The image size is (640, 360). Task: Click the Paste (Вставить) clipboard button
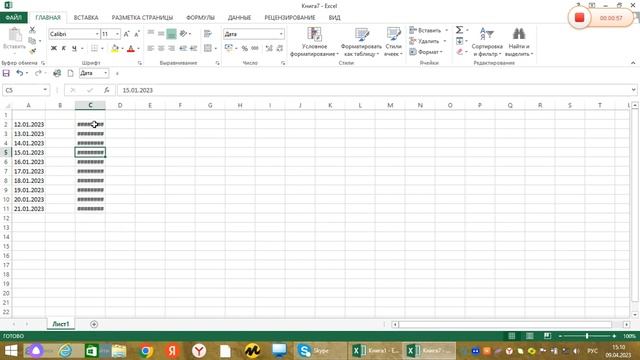point(14,40)
